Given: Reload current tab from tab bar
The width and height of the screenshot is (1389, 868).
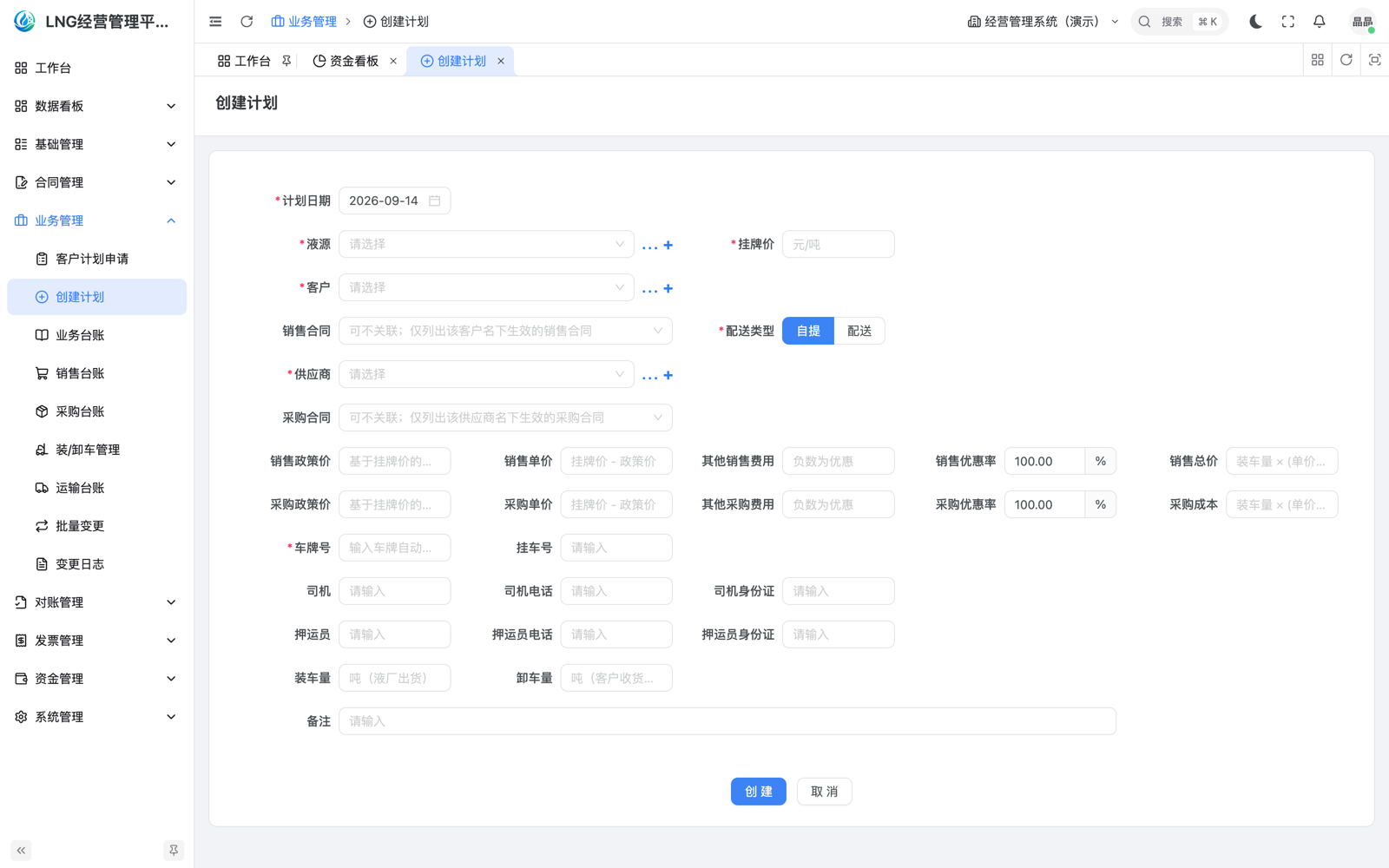Looking at the screenshot, I should [1346, 60].
